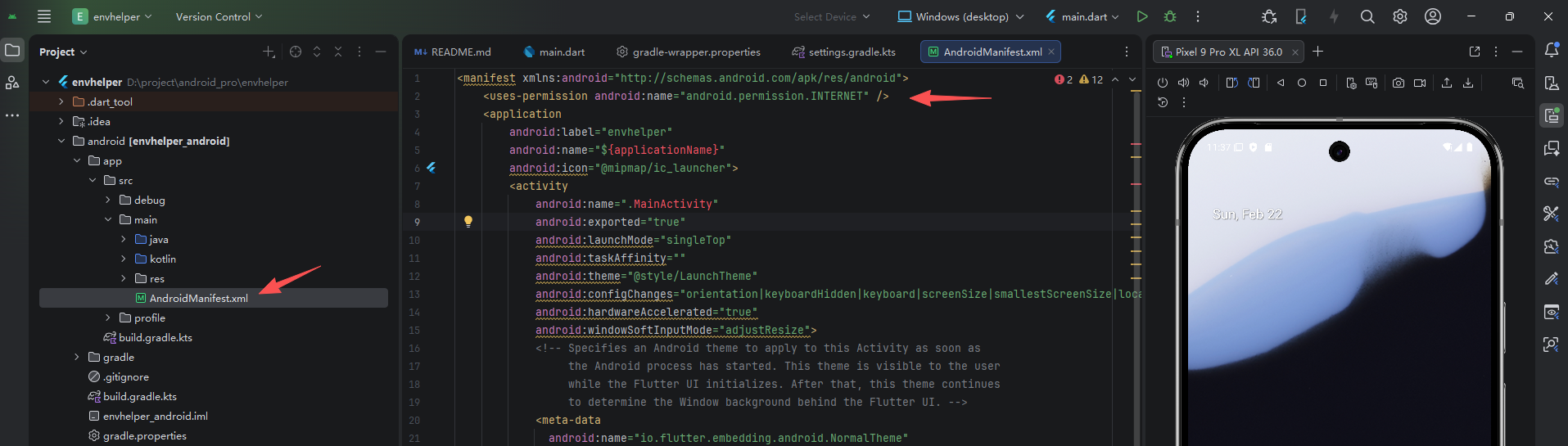Open Layout Inspector toggle in emulator toolbar
The width and height of the screenshot is (1568, 446).
(1518, 83)
